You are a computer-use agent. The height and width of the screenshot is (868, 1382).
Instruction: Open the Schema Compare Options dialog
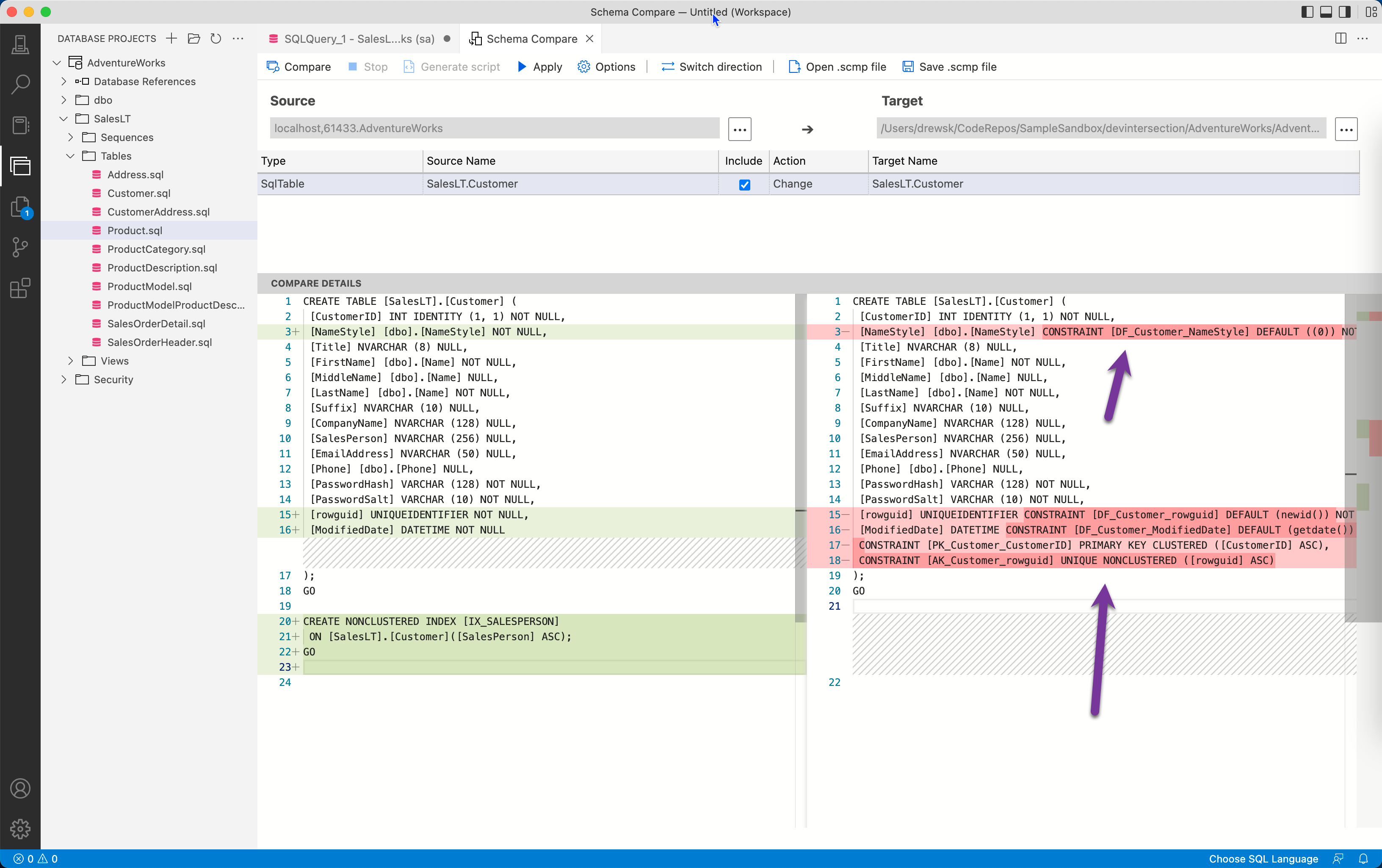click(x=606, y=66)
